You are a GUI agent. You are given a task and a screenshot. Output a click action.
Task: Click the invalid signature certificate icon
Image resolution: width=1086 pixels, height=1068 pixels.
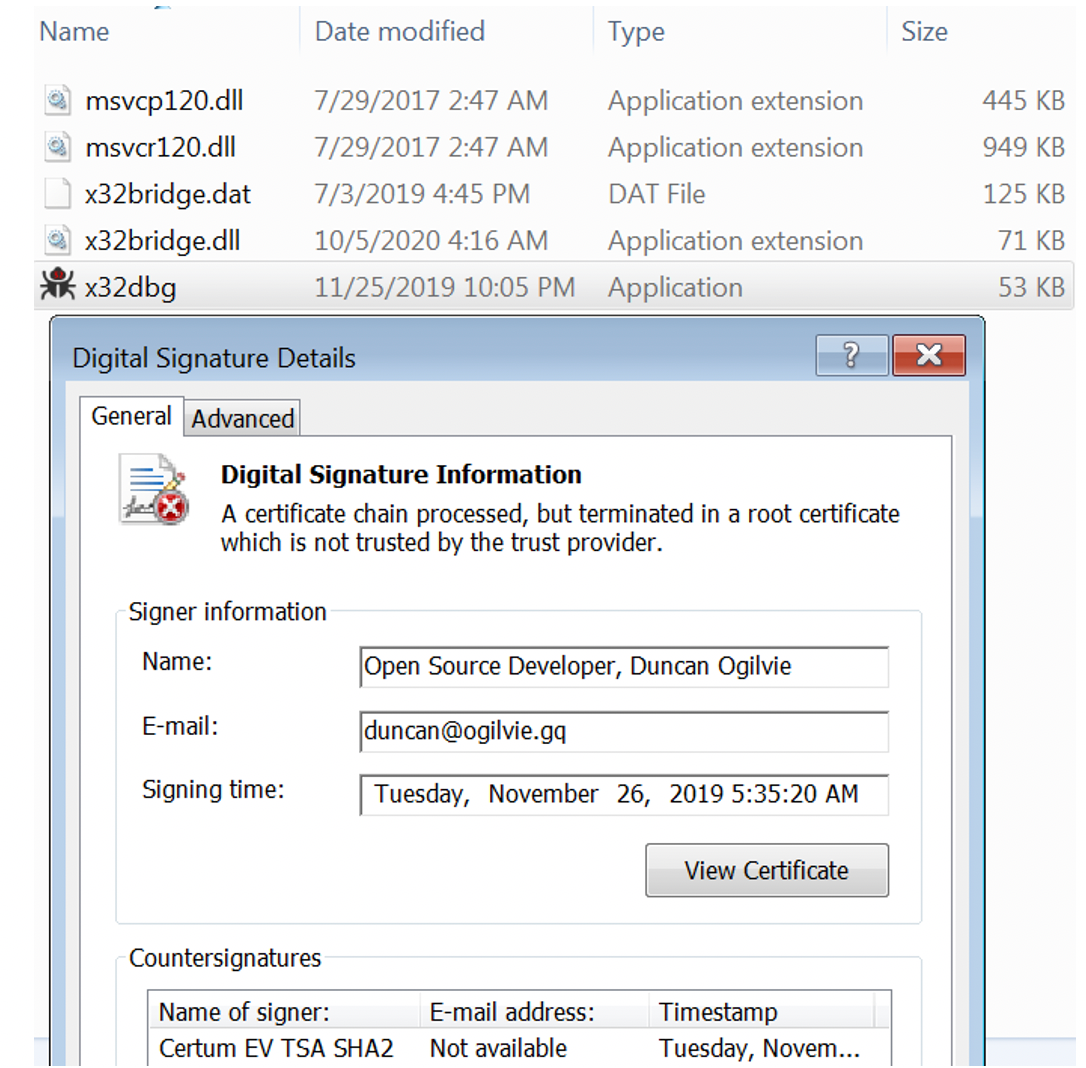click(154, 489)
